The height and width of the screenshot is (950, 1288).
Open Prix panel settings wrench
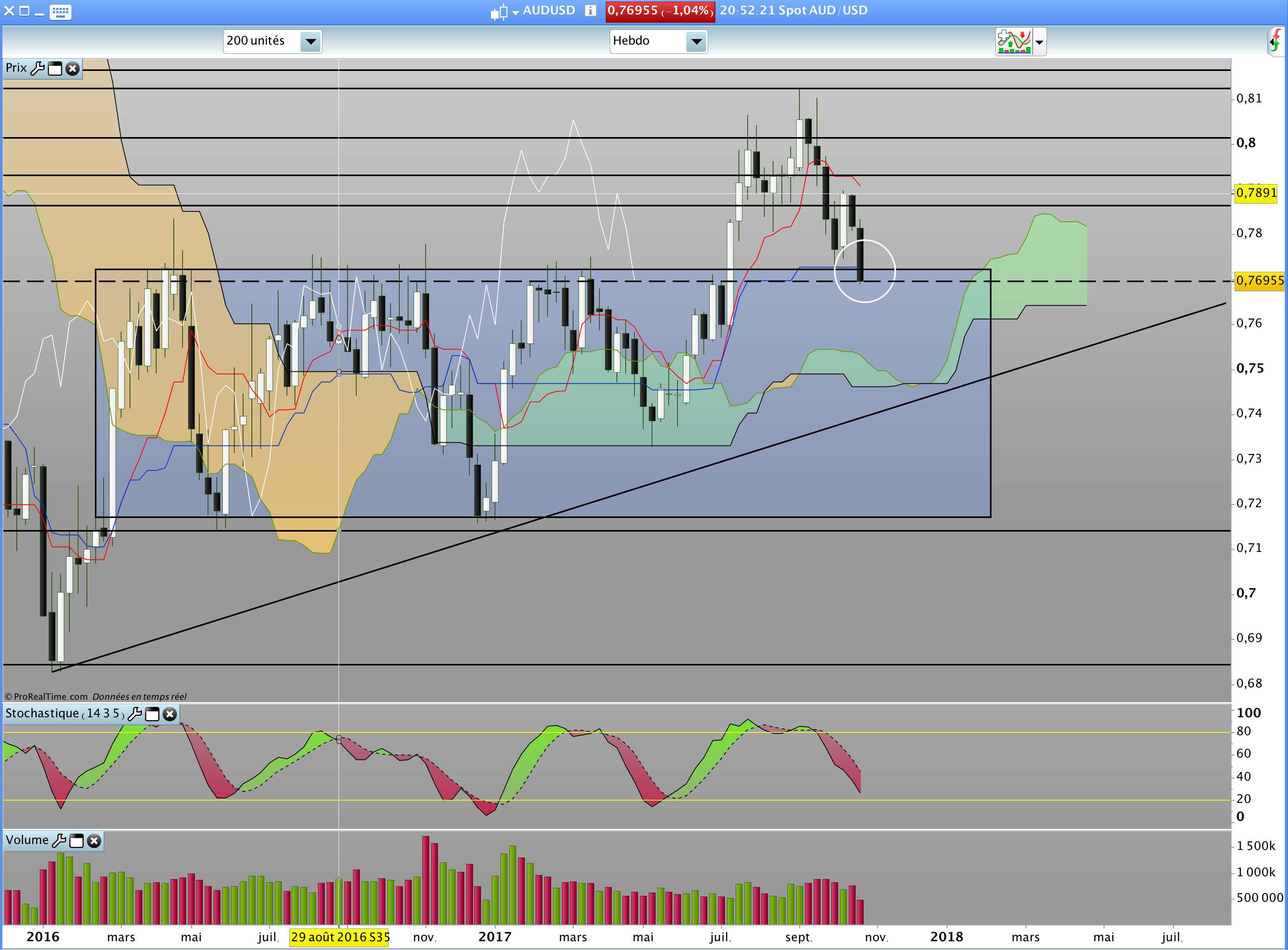pyautogui.click(x=37, y=69)
